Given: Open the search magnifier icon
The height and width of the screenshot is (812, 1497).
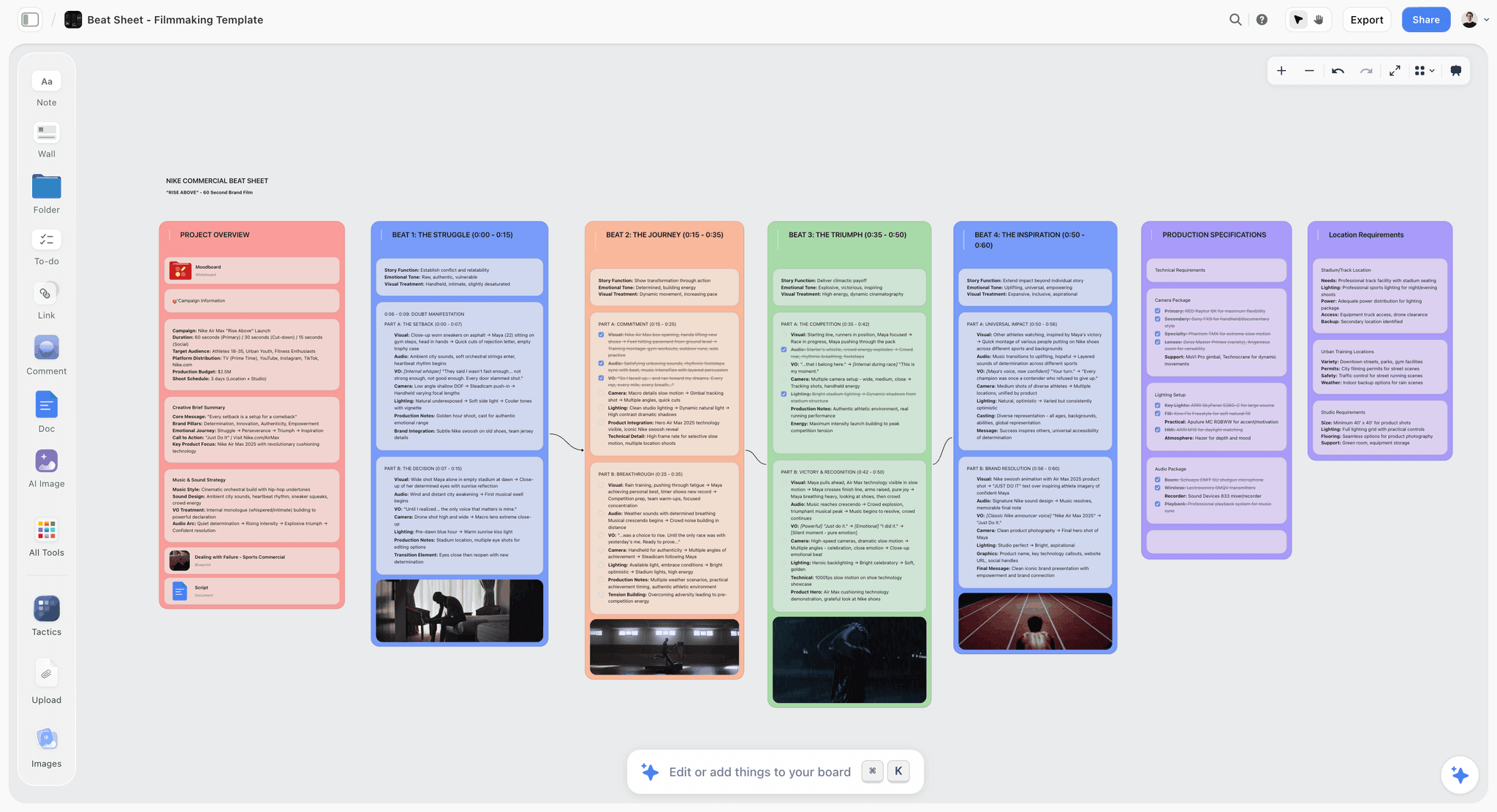Looking at the screenshot, I should [1235, 20].
